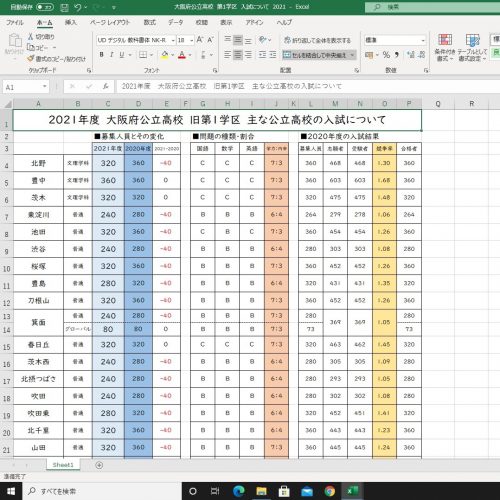The height and width of the screenshot is (500, 500).
Task: Open File Explorer from the taskbar
Action: (x=261, y=491)
